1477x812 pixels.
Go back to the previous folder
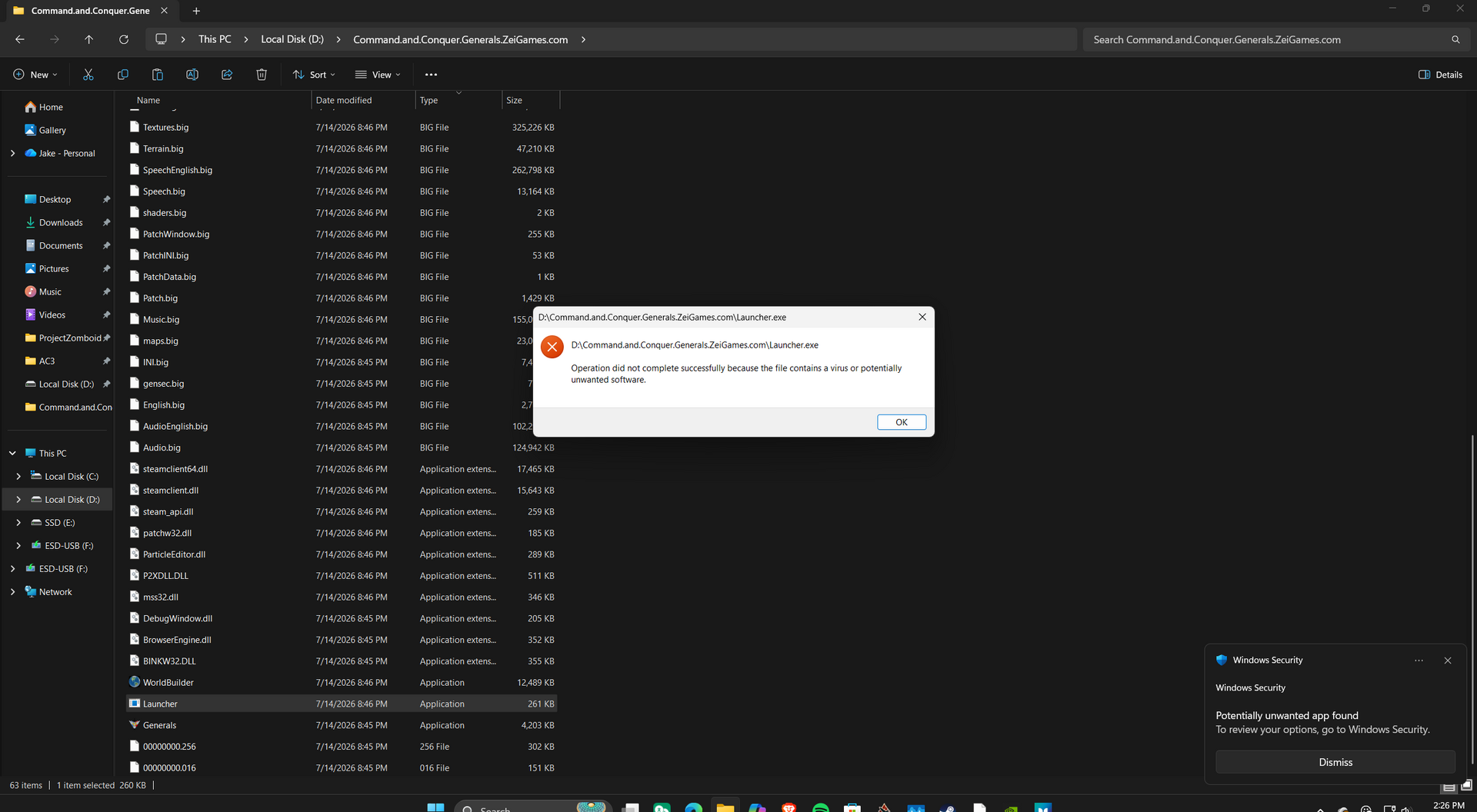[20, 39]
